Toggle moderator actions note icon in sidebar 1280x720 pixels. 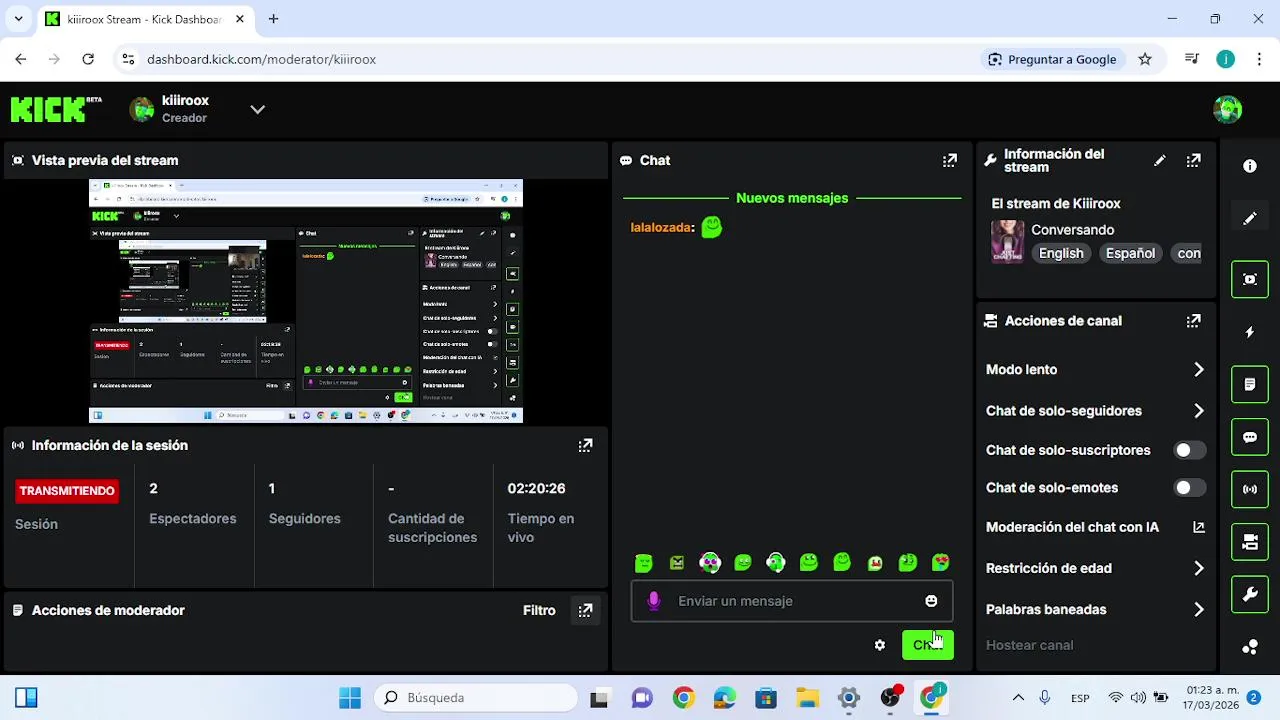coord(1250,384)
